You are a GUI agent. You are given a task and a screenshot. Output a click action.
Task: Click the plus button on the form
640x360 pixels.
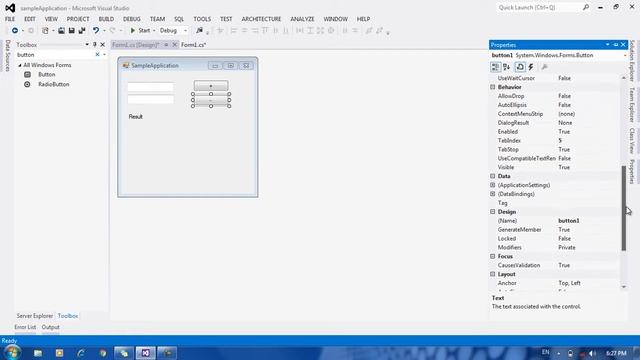211,86
